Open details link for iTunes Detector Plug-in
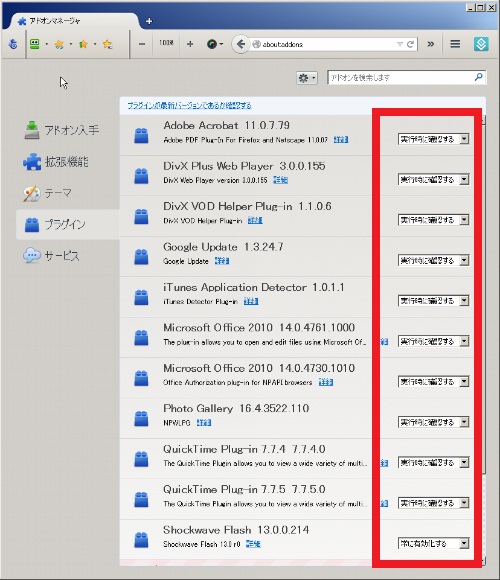 251,301
